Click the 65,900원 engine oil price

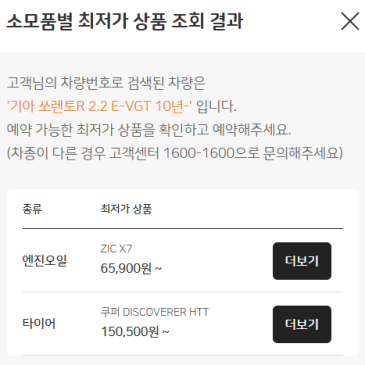pos(126,268)
